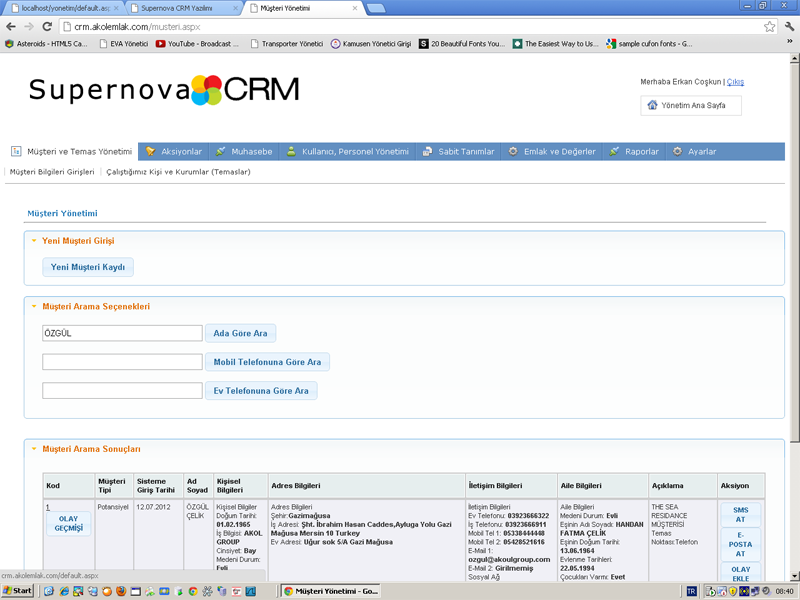Open the Kamusen Yönetici Girişi bookmark
The width and height of the screenshot is (800, 600).
pyautogui.click(x=371, y=44)
